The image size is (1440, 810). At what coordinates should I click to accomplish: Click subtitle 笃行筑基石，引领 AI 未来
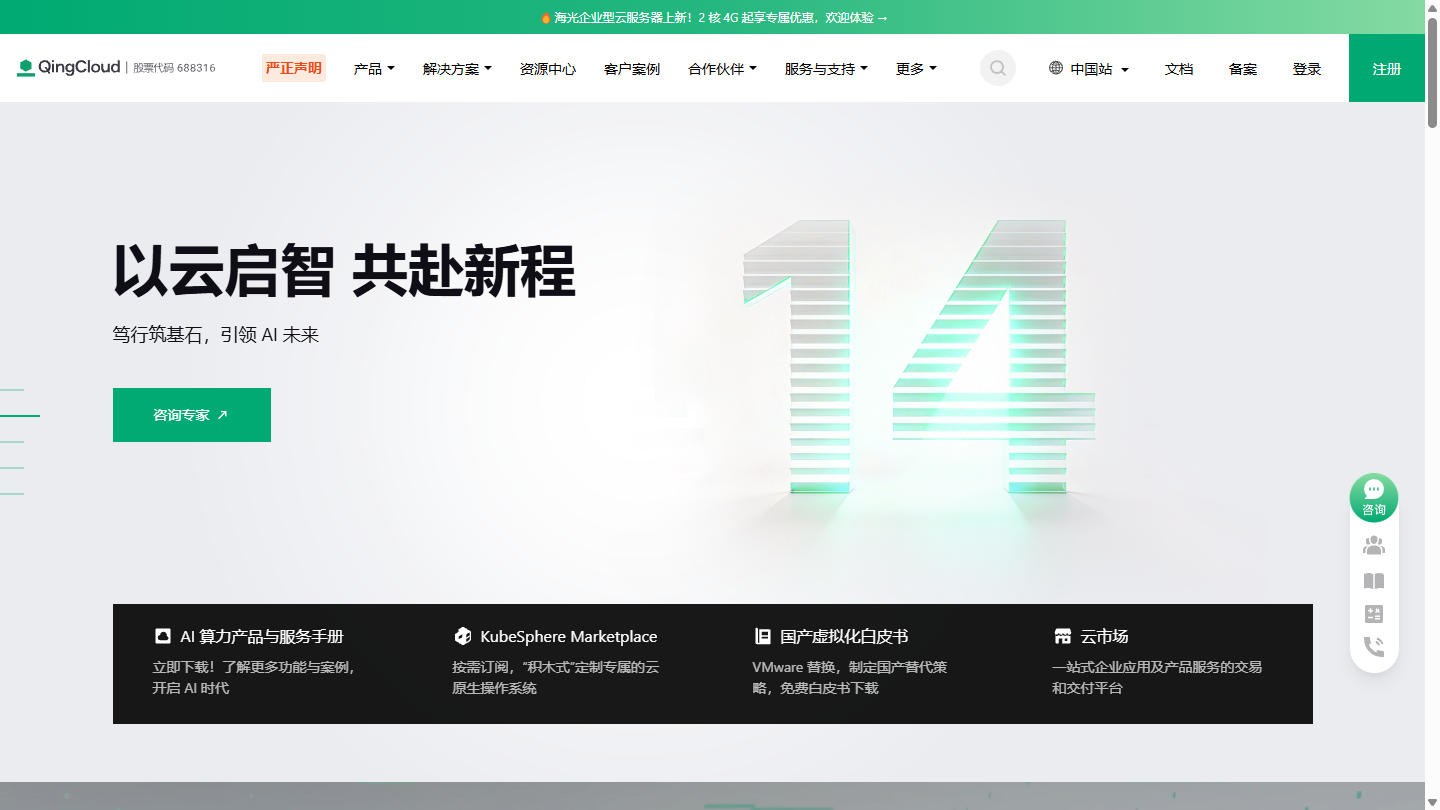pos(216,335)
